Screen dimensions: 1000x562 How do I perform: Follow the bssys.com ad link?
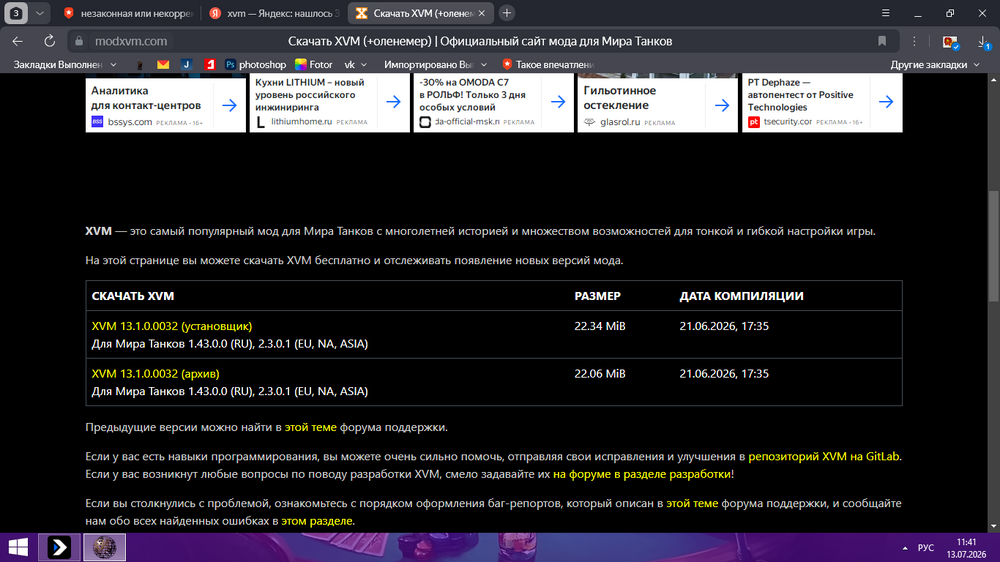130,122
